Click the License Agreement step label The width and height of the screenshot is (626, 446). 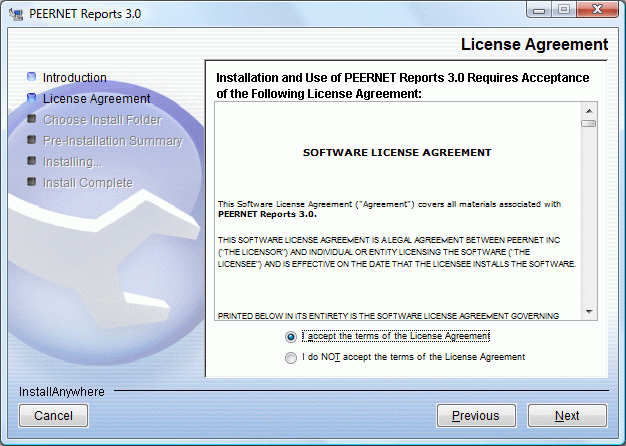click(97, 99)
